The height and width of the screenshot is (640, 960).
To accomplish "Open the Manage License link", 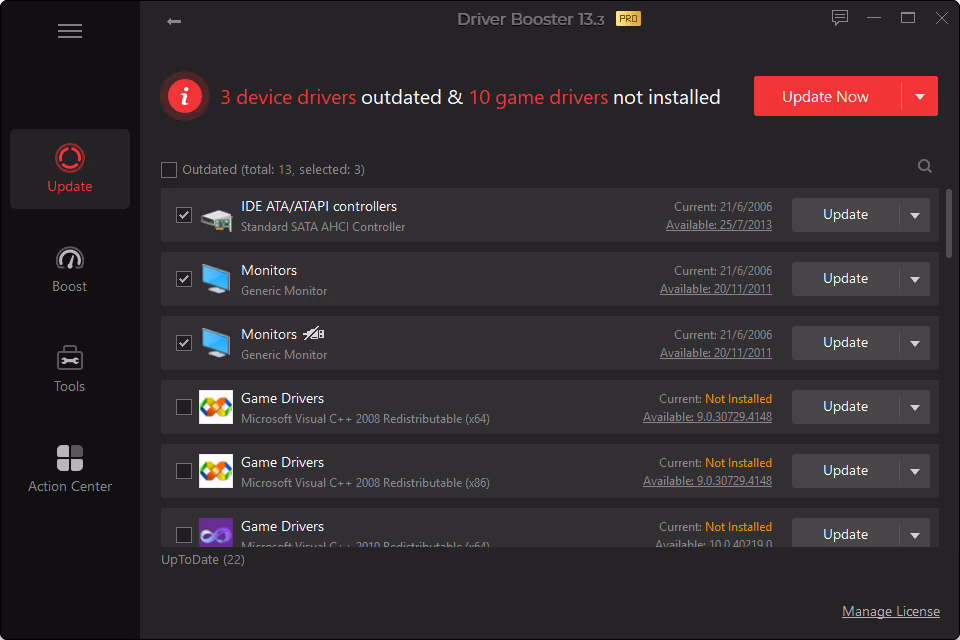I will click(891, 611).
